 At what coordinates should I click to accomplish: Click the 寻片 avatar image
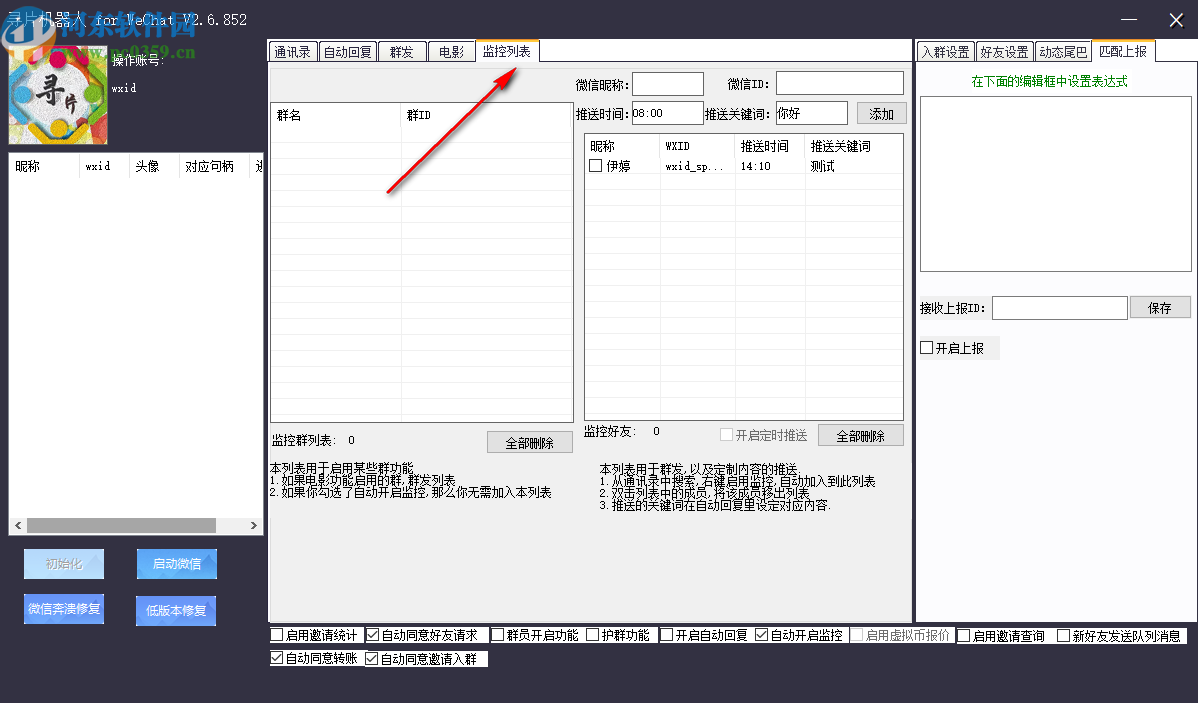tap(58, 95)
